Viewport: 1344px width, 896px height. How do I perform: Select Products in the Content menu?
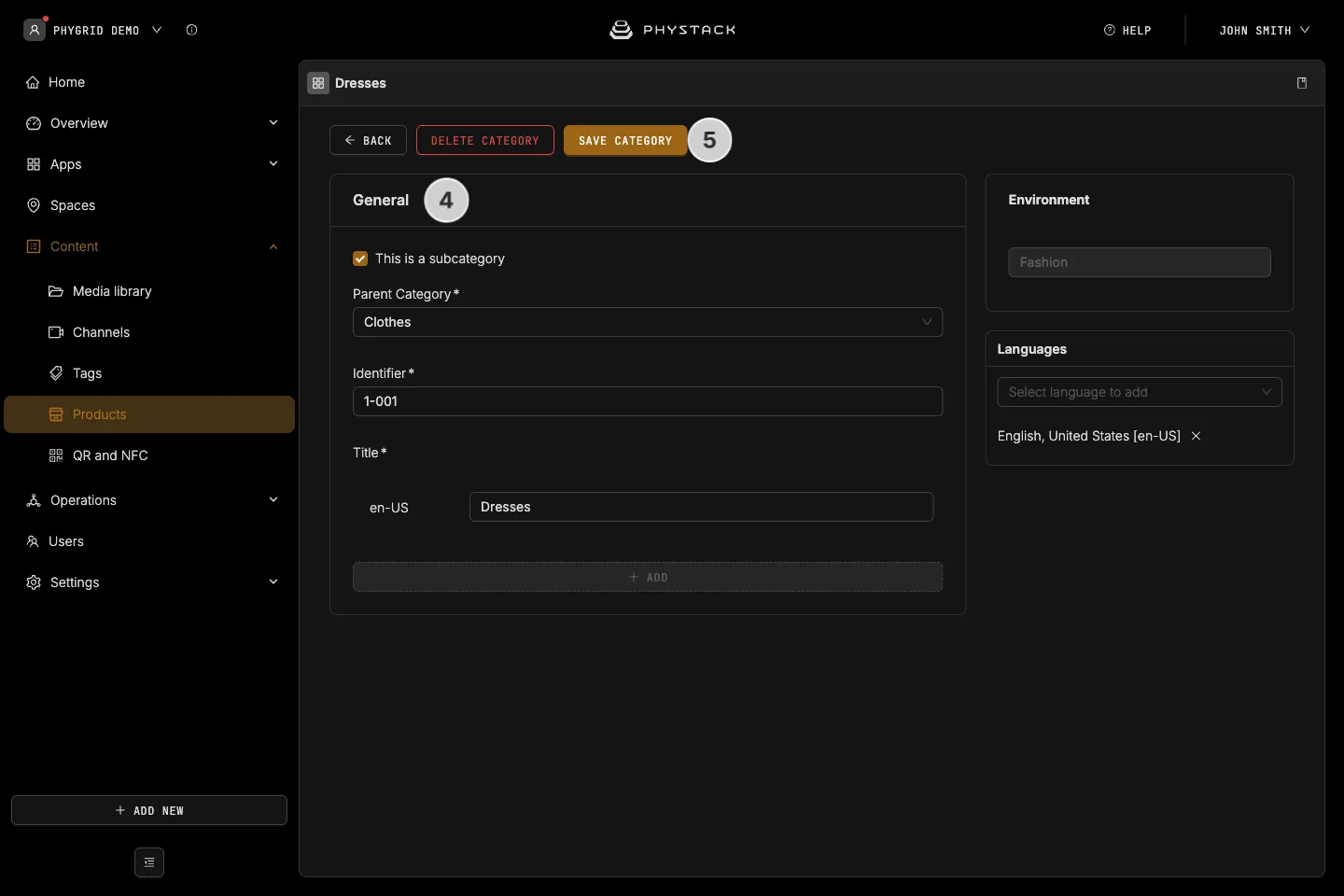[x=149, y=414]
